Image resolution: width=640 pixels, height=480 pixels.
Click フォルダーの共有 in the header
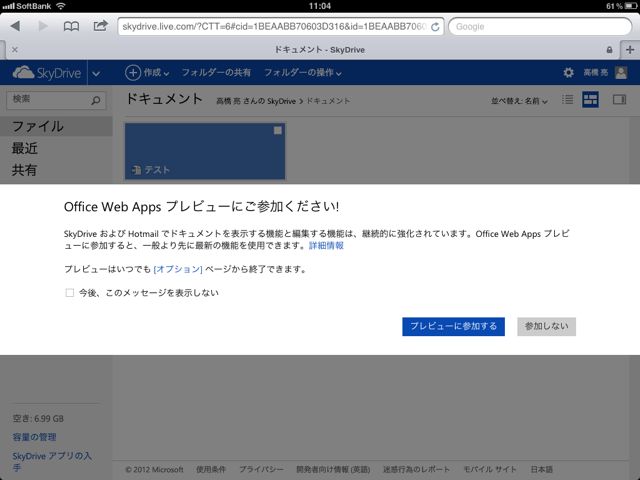(x=216, y=73)
